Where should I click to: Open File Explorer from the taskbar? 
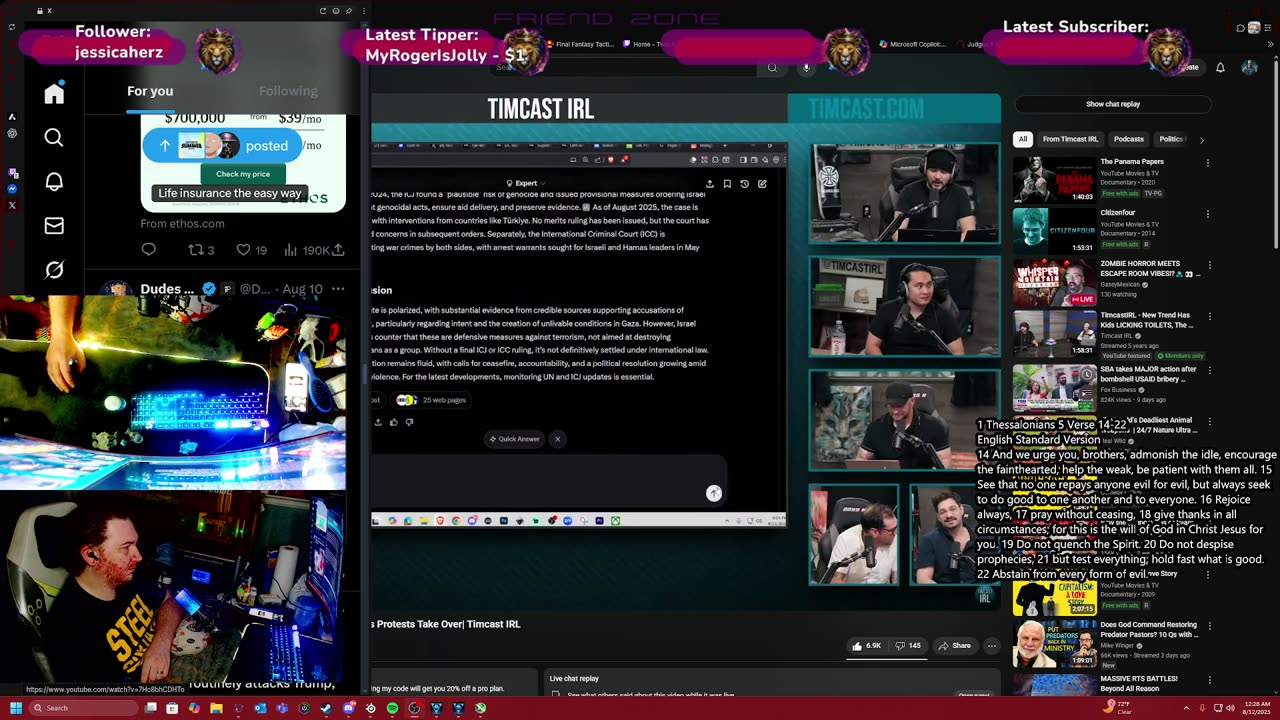click(216, 708)
